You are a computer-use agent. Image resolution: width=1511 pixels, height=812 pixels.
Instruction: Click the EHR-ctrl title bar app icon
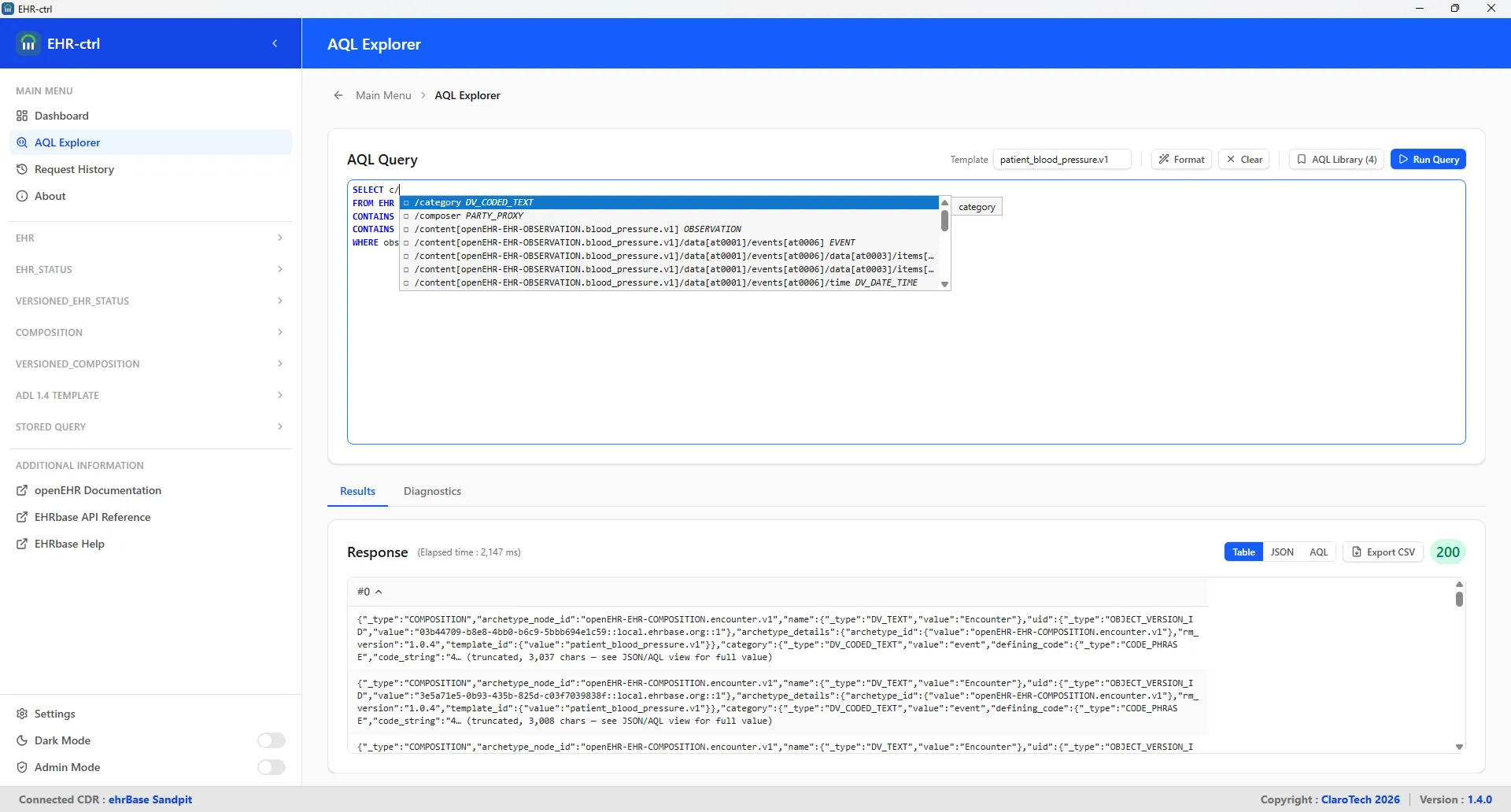click(x=8, y=9)
